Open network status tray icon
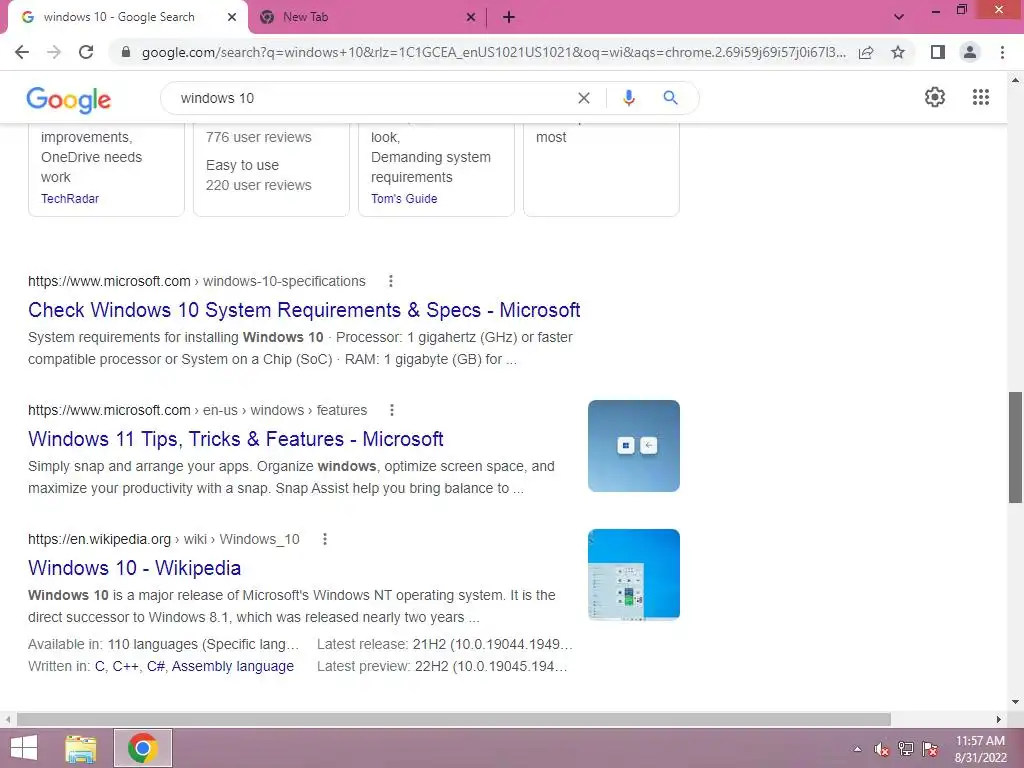 [x=906, y=749]
